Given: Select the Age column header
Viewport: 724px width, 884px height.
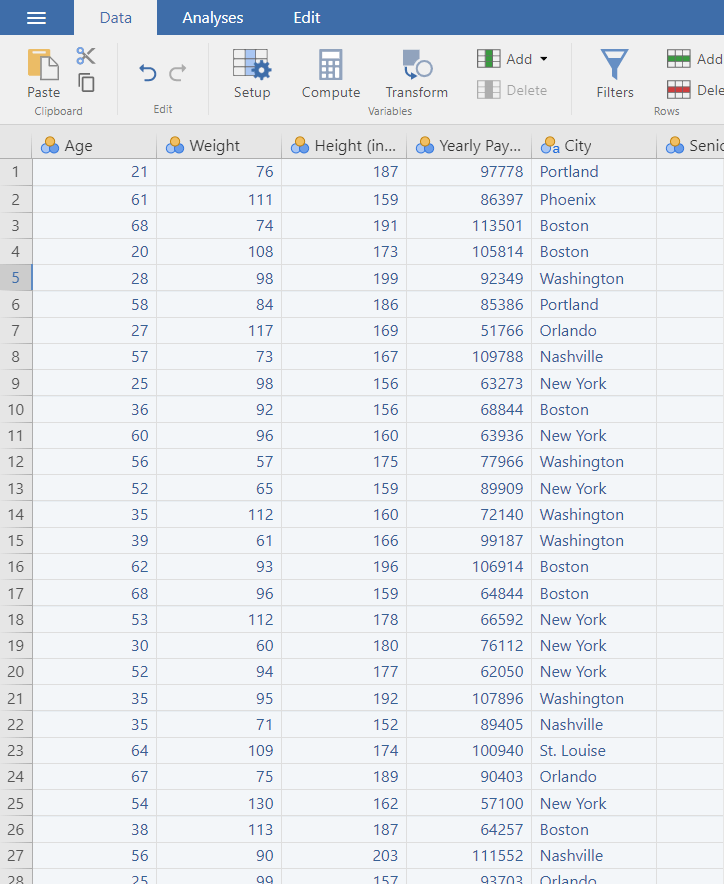Looking at the screenshot, I should coord(94,145).
